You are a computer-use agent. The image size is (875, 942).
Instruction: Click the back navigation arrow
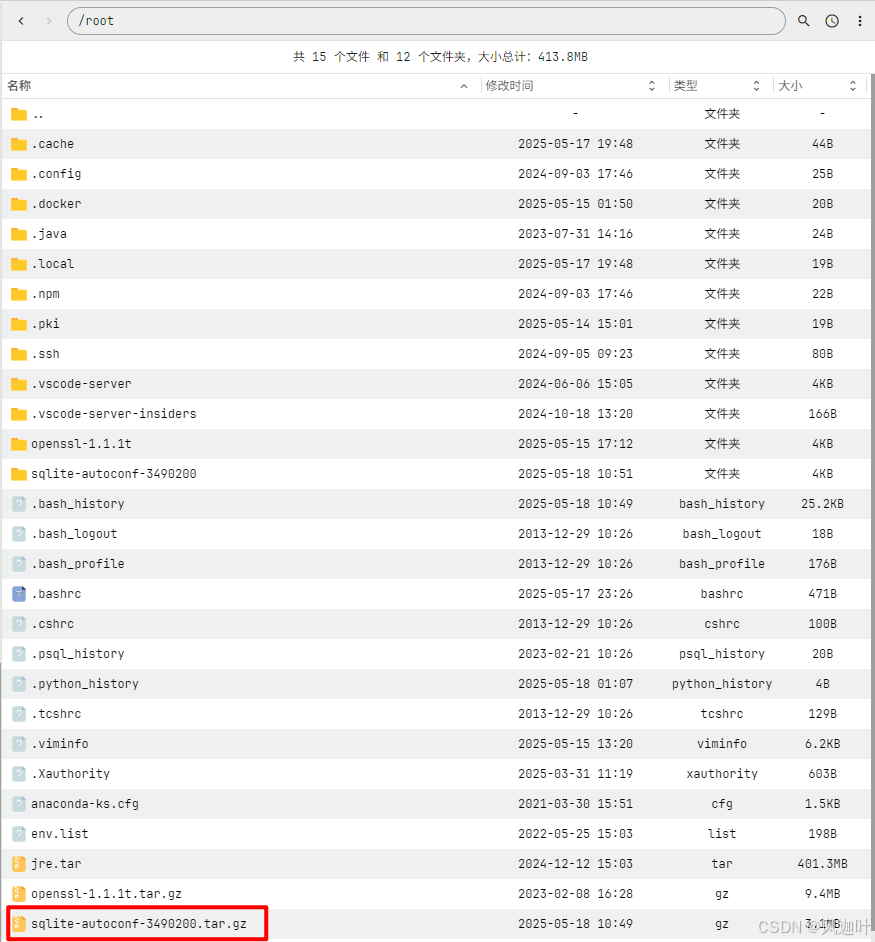tap(20, 20)
